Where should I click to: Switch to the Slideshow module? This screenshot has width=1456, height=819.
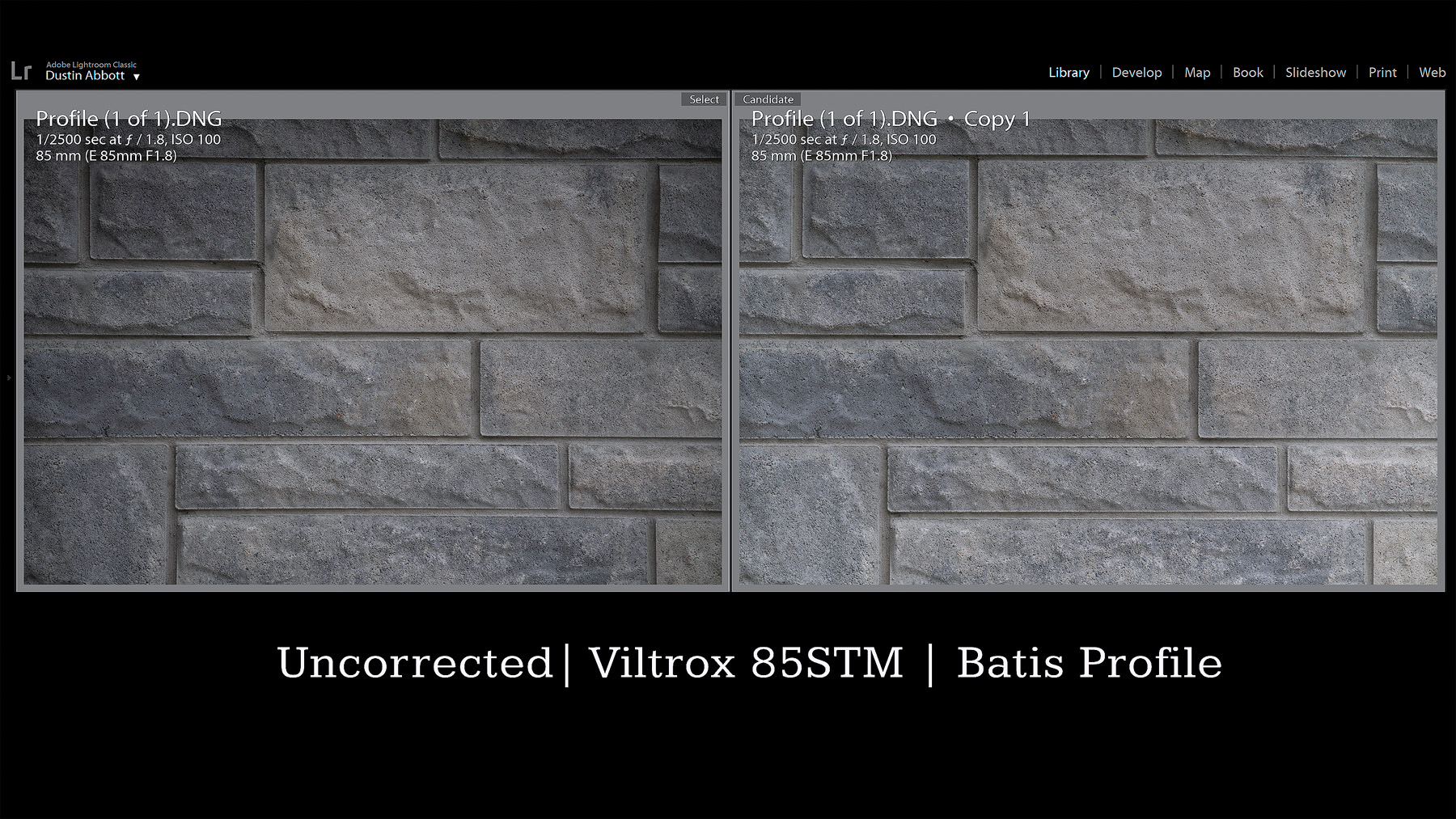click(x=1315, y=73)
